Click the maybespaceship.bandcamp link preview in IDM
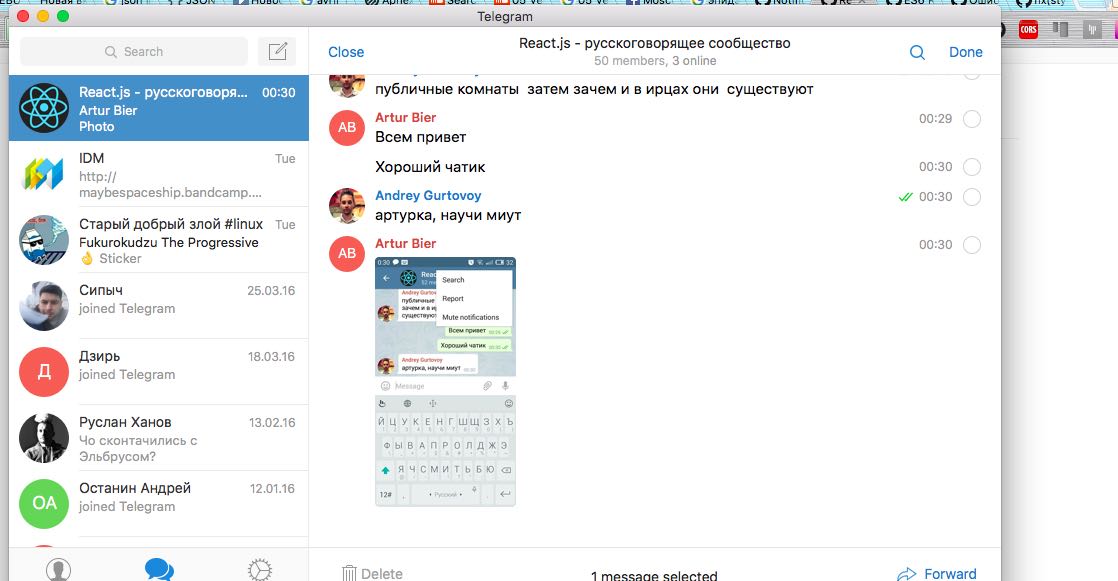 click(170, 185)
